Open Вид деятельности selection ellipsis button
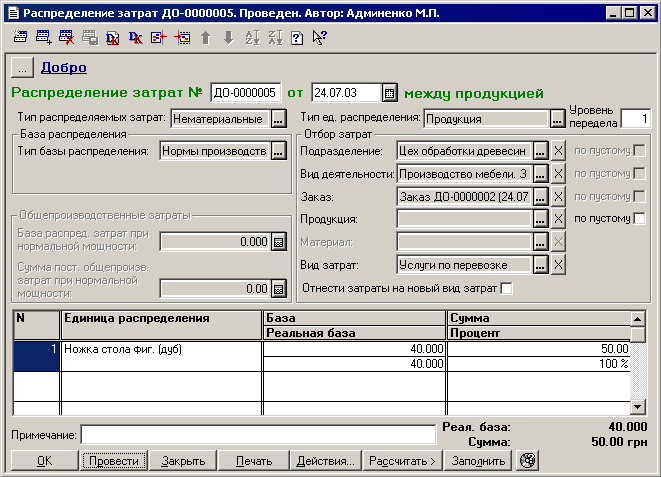This screenshot has height=477, width=661. pyautogui.click(x=540, y=174)
